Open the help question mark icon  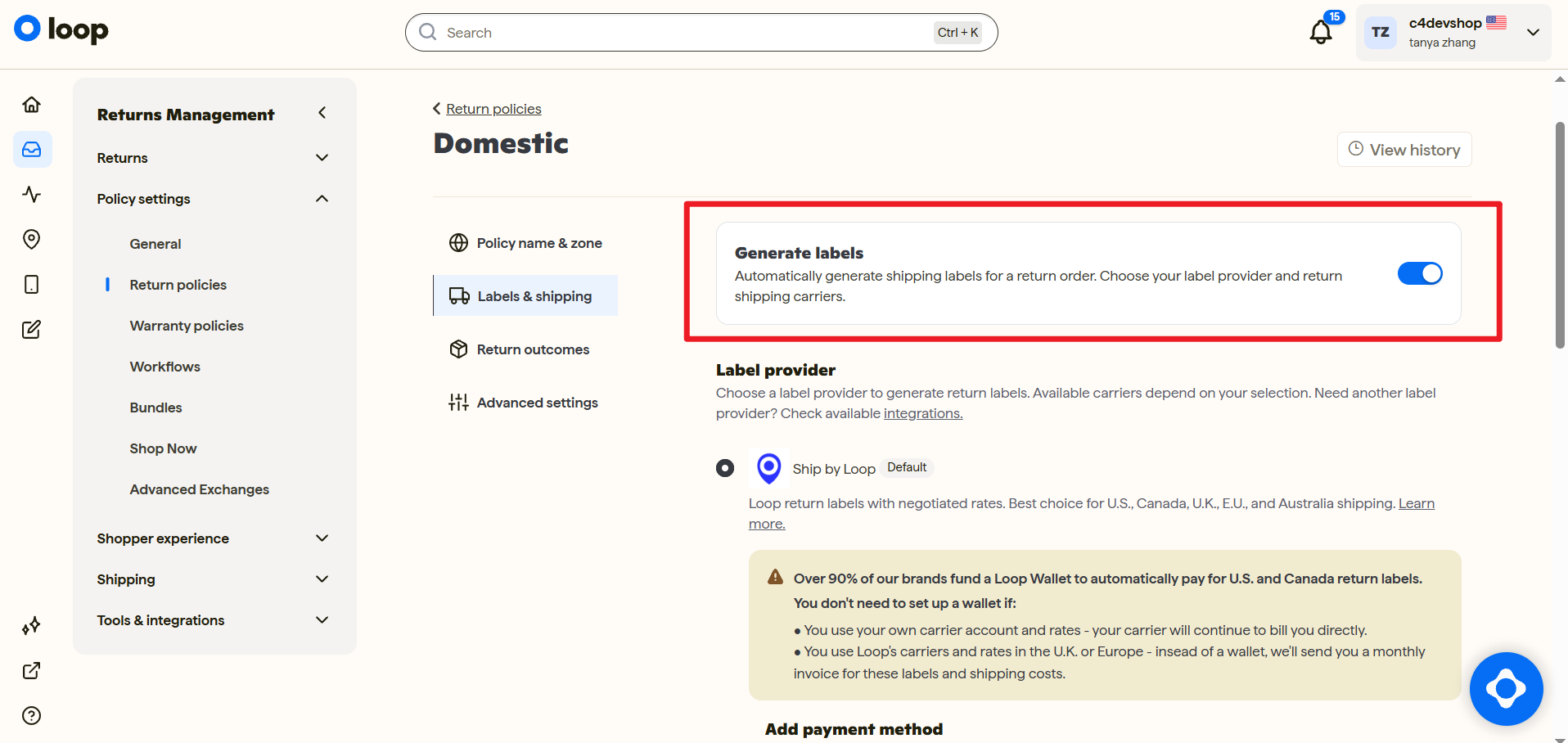pos(32,716)
